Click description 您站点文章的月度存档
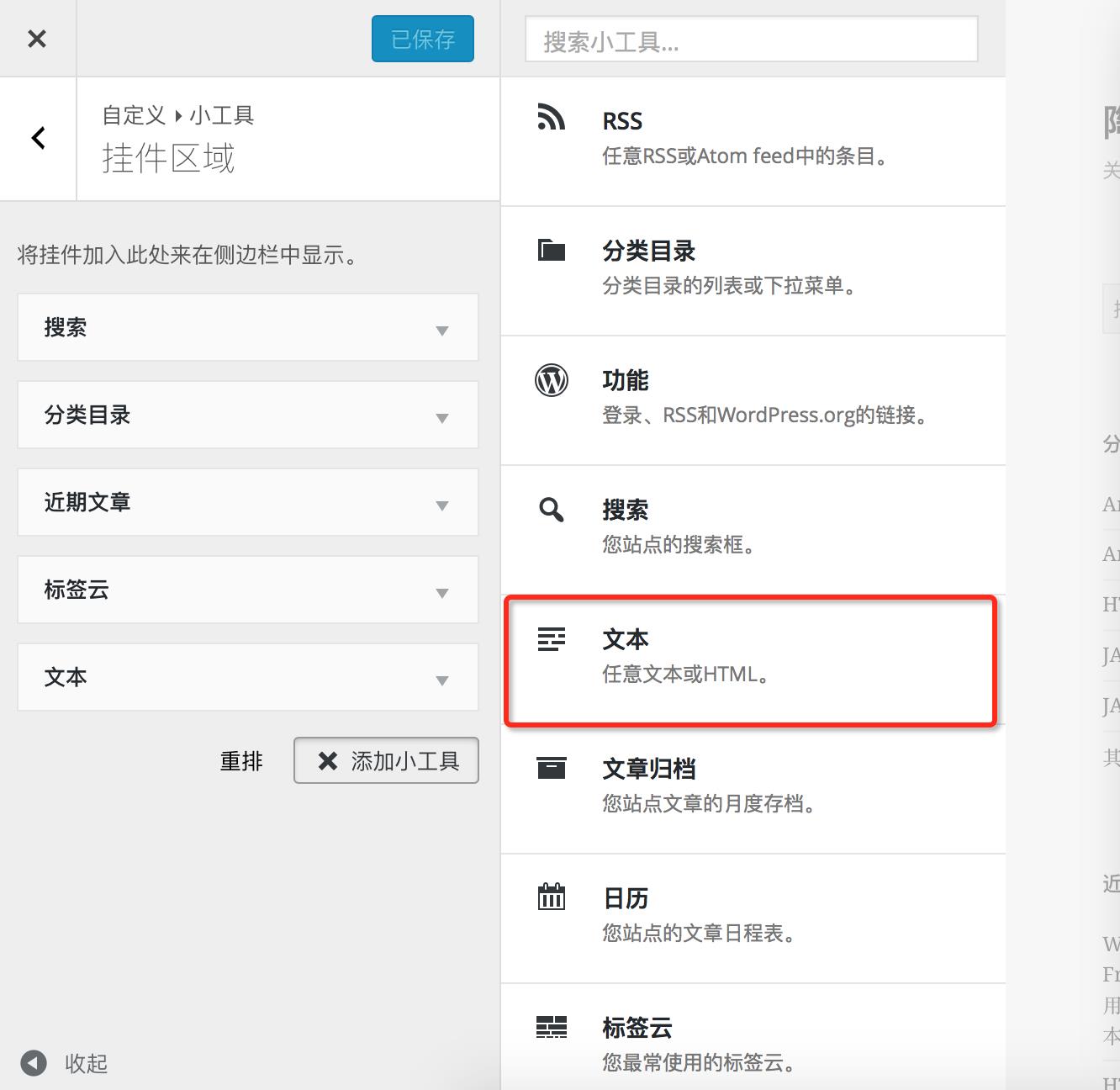Viewport: 1120px width, 1090px height. pos(710,804)
